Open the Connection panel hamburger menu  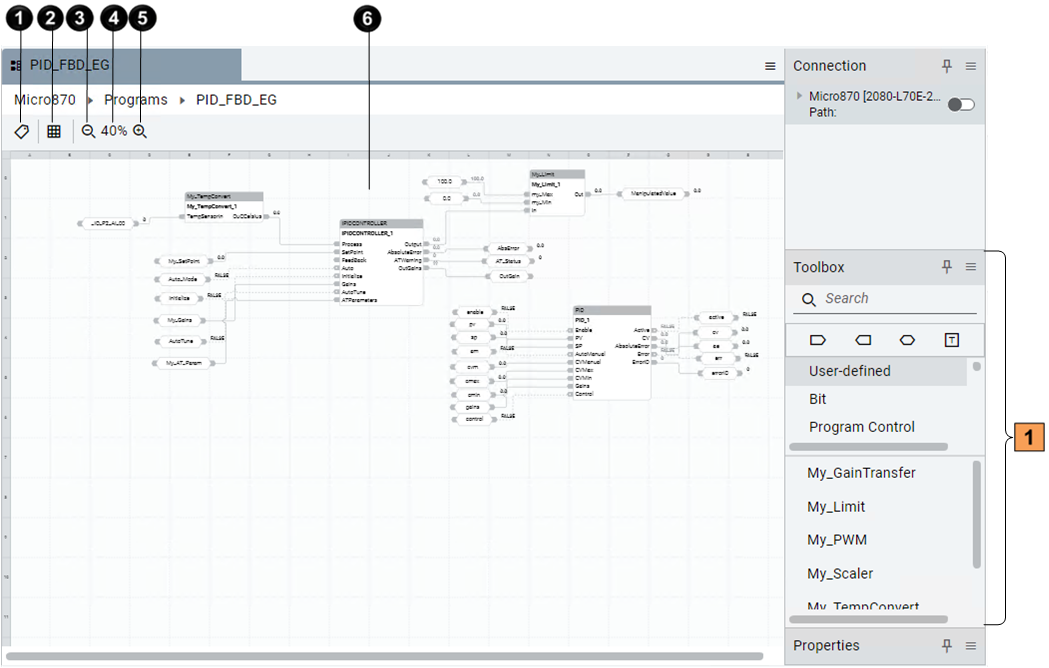coord(970,66)
